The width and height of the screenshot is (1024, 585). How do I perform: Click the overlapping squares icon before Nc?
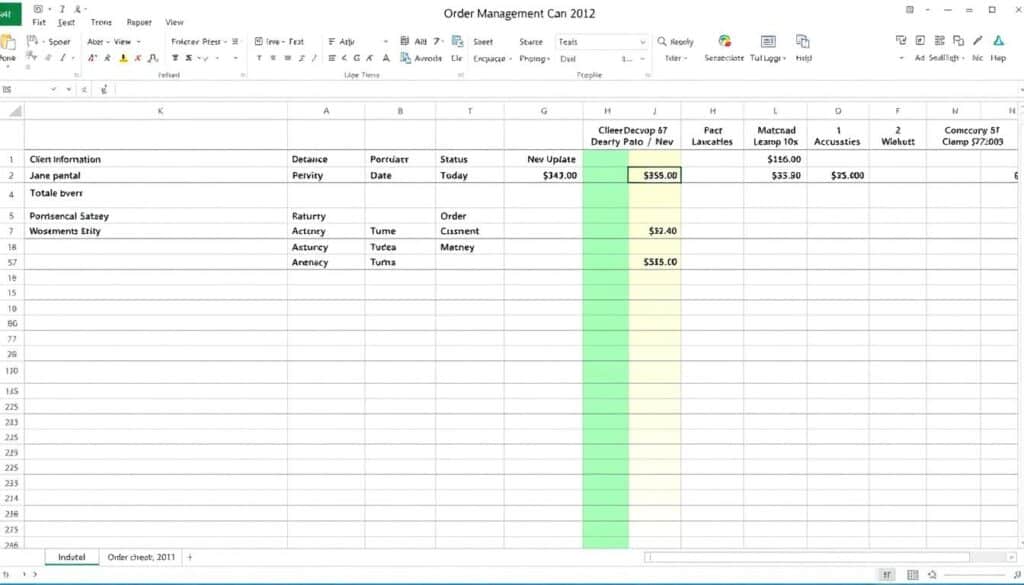[958, 40]
